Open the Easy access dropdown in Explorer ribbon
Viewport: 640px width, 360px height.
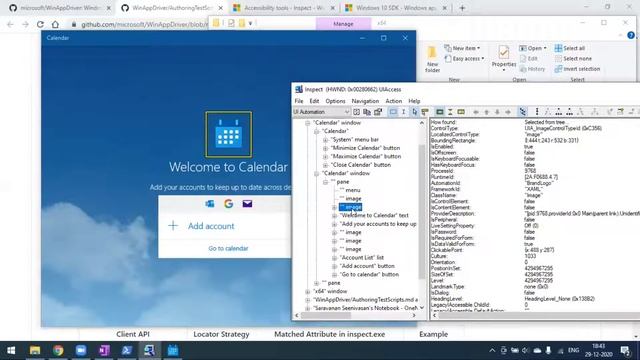point(464,59)
